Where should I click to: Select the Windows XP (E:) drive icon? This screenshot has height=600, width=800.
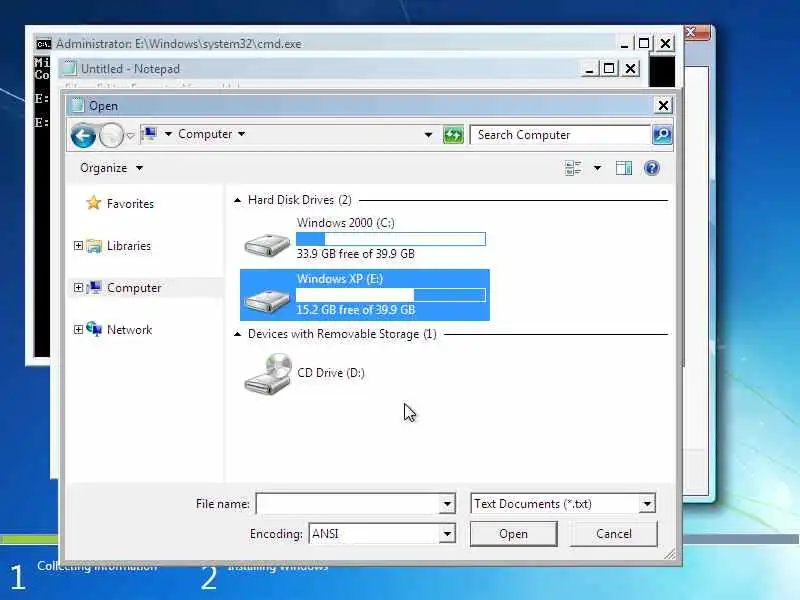tap(267, 300)
